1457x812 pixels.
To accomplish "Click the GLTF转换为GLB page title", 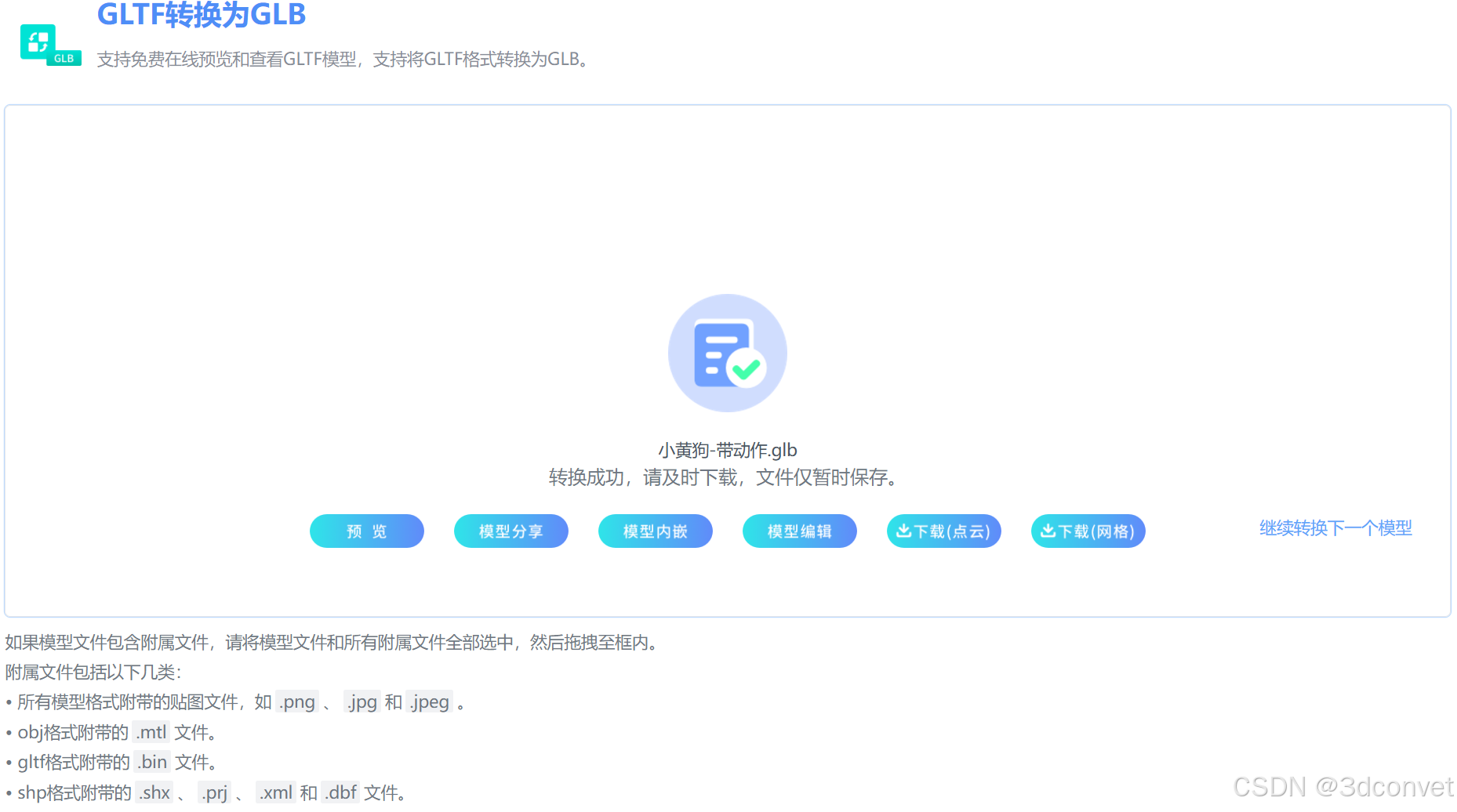I will (201, 15).
